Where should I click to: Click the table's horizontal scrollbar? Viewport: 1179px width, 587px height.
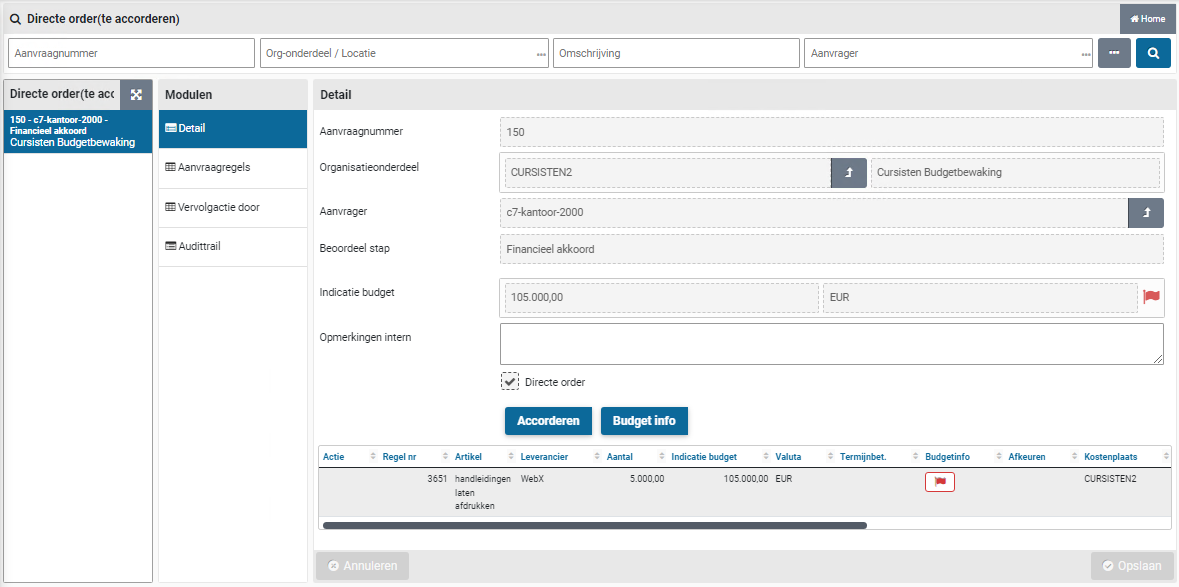(x=594, y=524)
